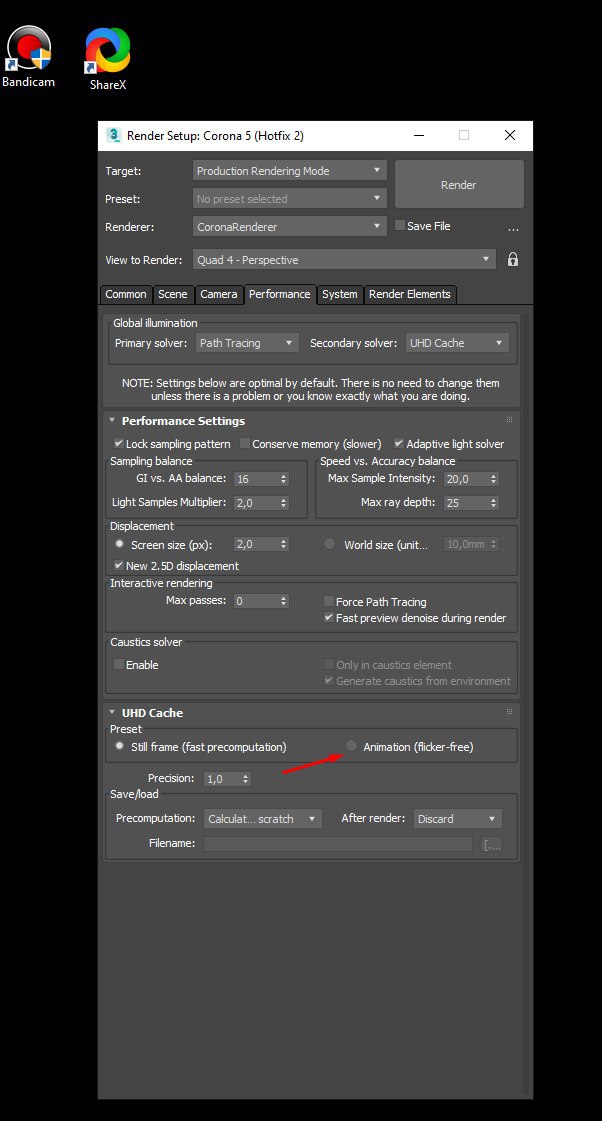
Task: Toggle New 2.5D displacement checkbox
Action: pos(119,565)
